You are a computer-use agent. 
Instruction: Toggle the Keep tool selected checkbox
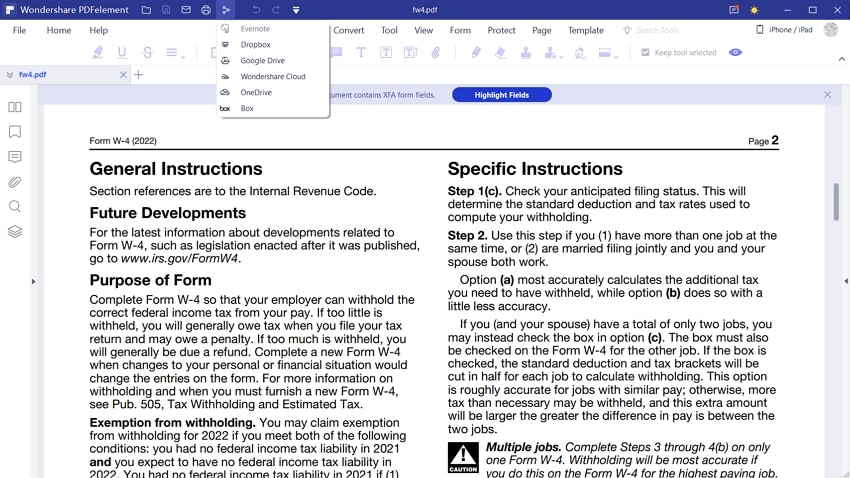click(x=645, y=53)
